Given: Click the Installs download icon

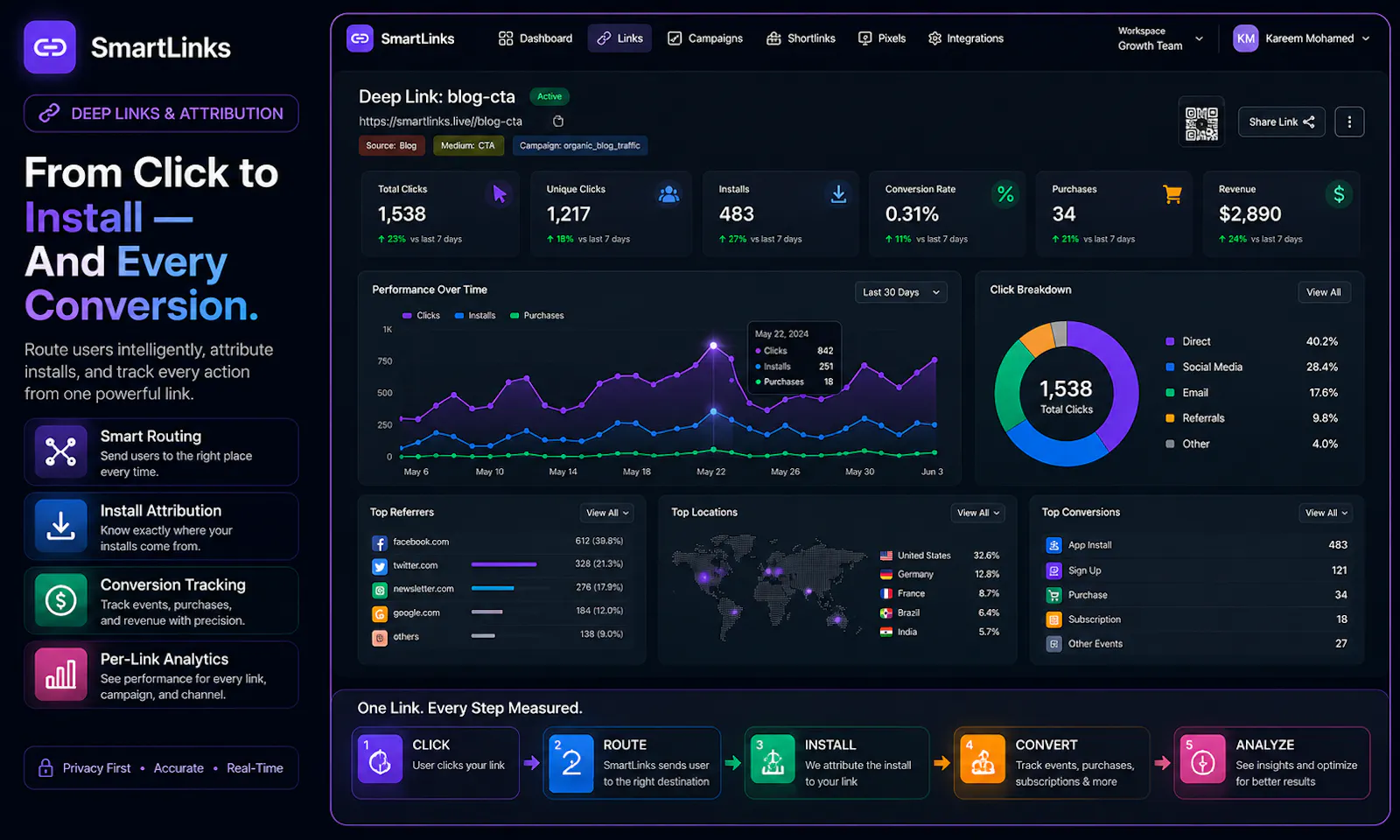Looking at the screenshot, I should [838, 194].
